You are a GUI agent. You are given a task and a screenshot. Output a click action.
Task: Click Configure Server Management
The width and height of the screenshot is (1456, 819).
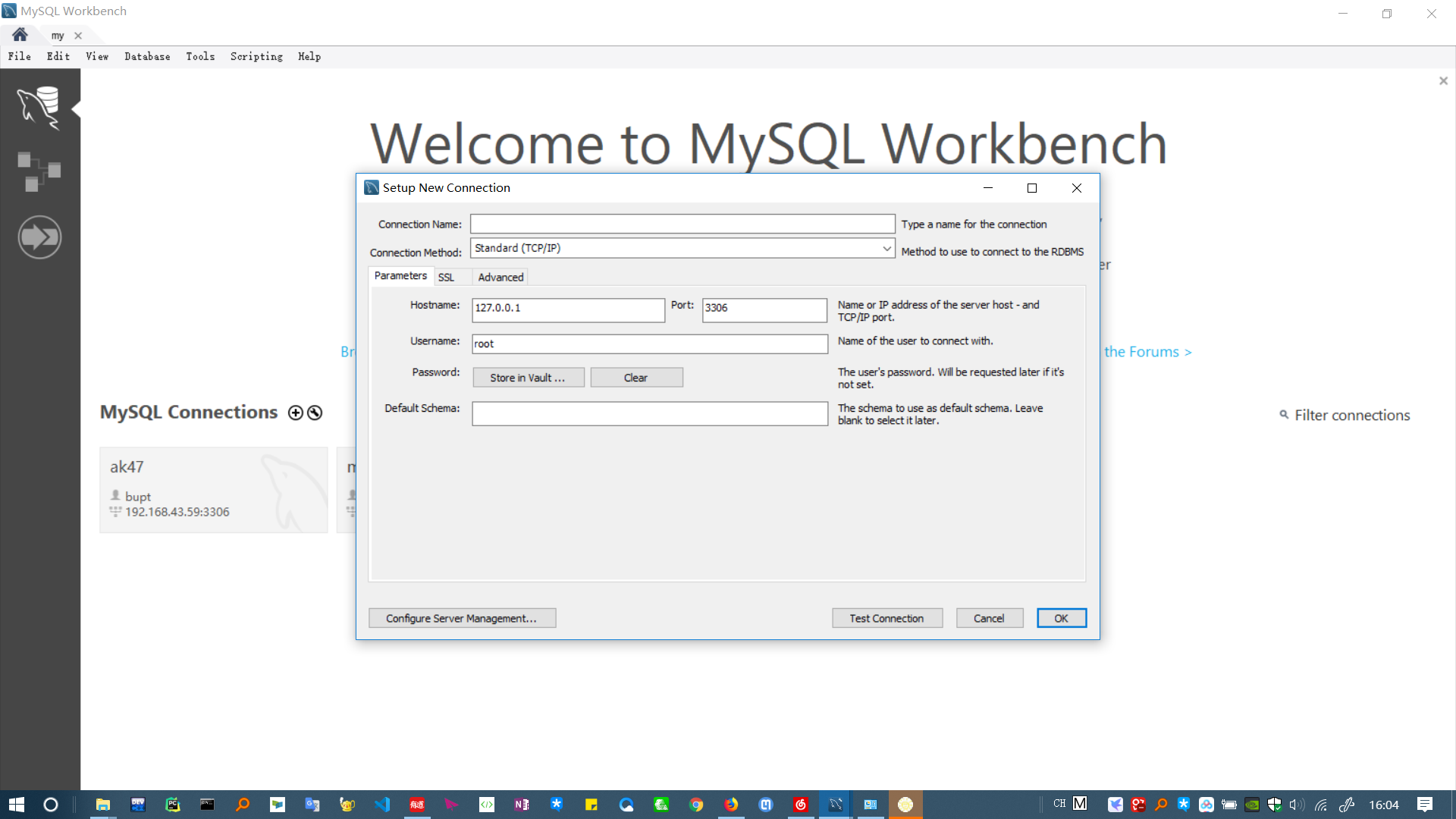pos(463,617)
